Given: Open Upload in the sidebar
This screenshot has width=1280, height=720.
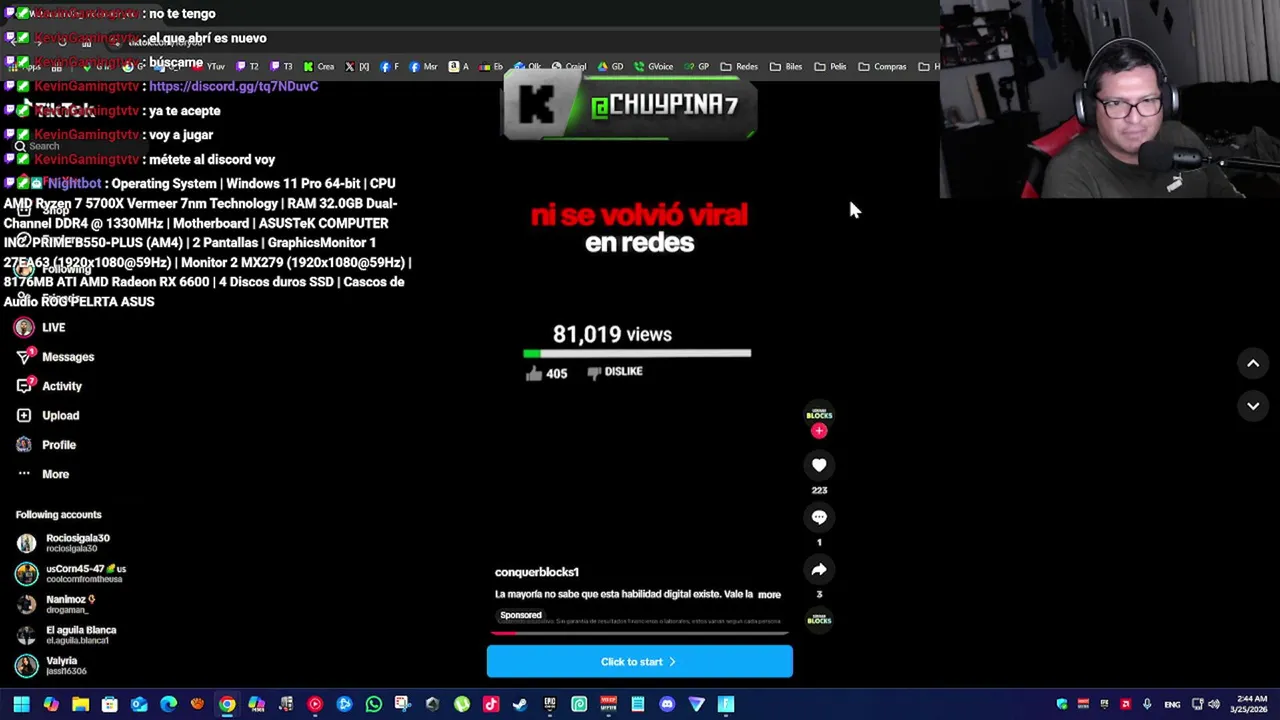Looking at the screenshot, I should coord(48,415).
